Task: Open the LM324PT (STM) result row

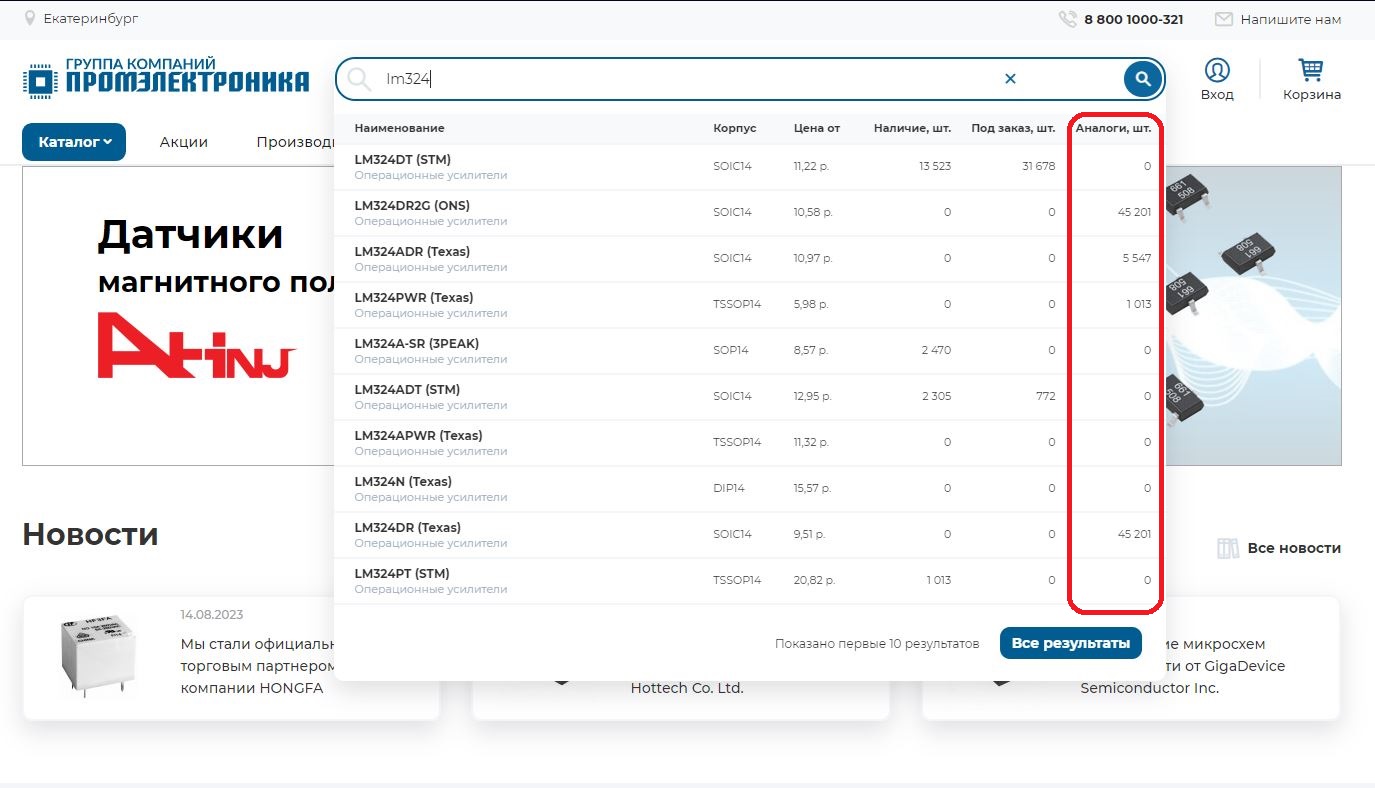Action: pyautogui.click(x=401, y=574)
